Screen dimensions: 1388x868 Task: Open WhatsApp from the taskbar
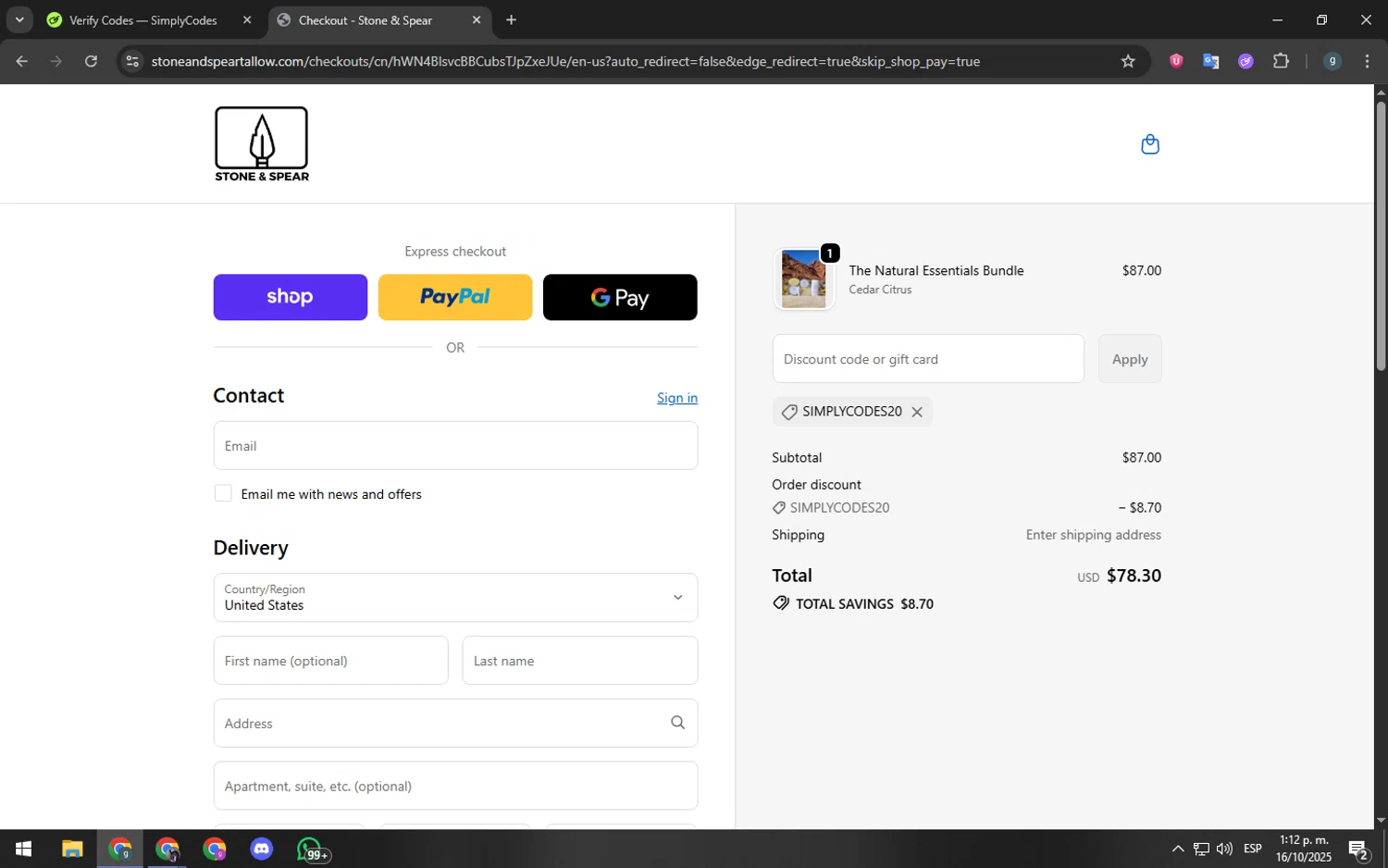tap(312, 849)
